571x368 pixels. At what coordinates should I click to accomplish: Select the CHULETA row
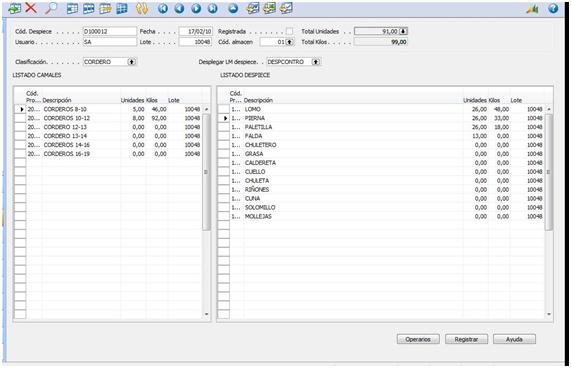click(x=381, y=181)
